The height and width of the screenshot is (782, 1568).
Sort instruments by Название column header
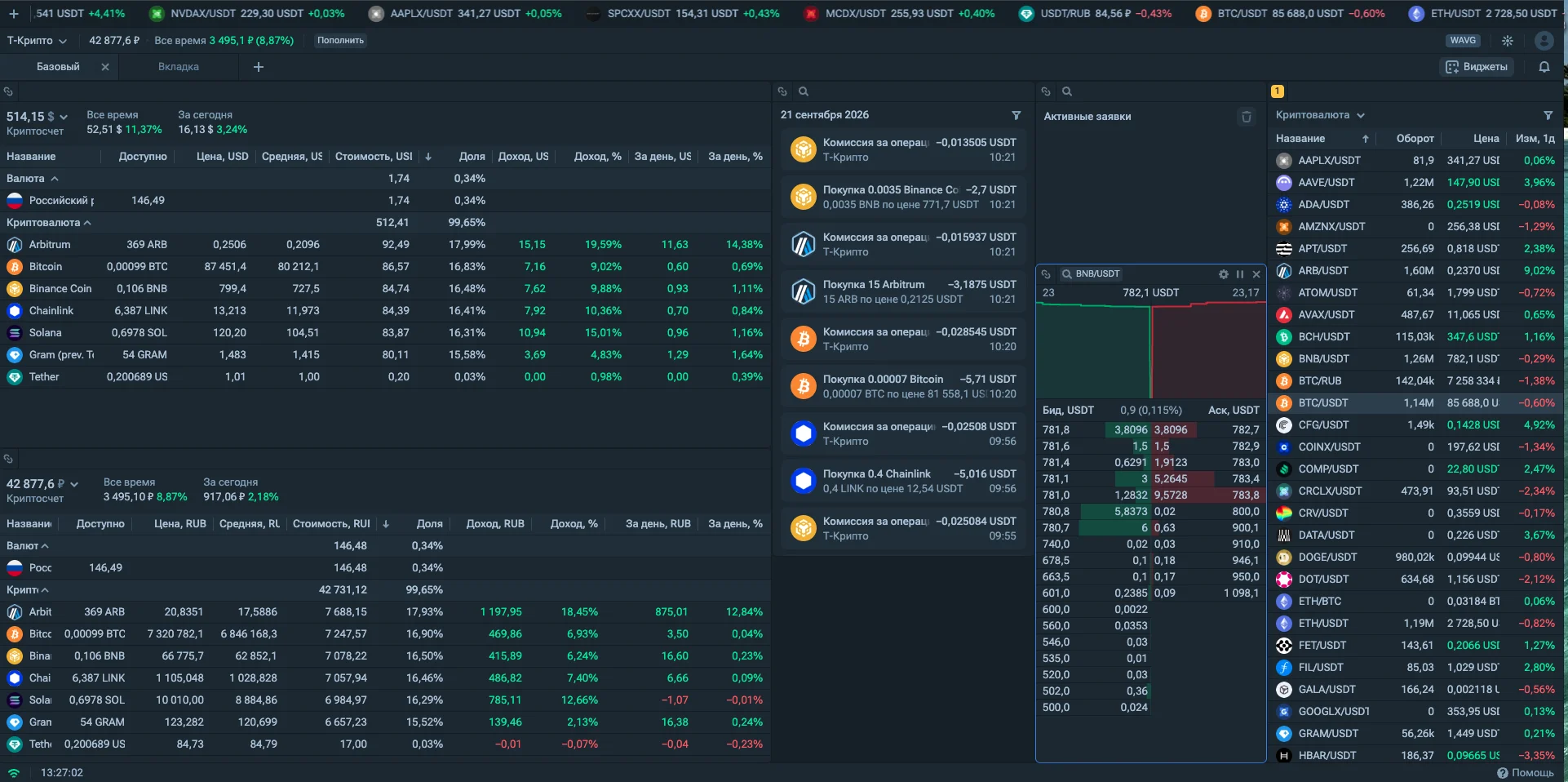(1300, 139)
